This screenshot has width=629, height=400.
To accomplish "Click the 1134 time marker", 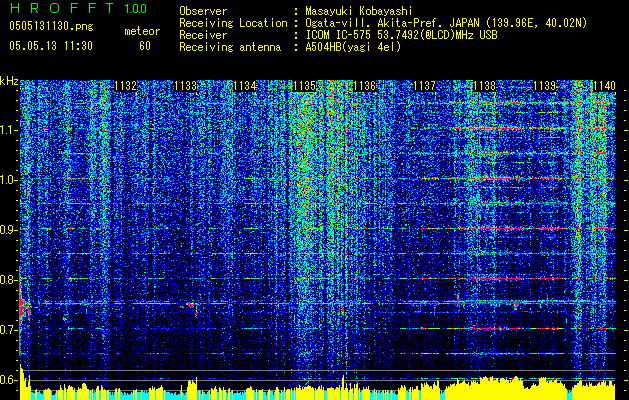I will (245, 86).
